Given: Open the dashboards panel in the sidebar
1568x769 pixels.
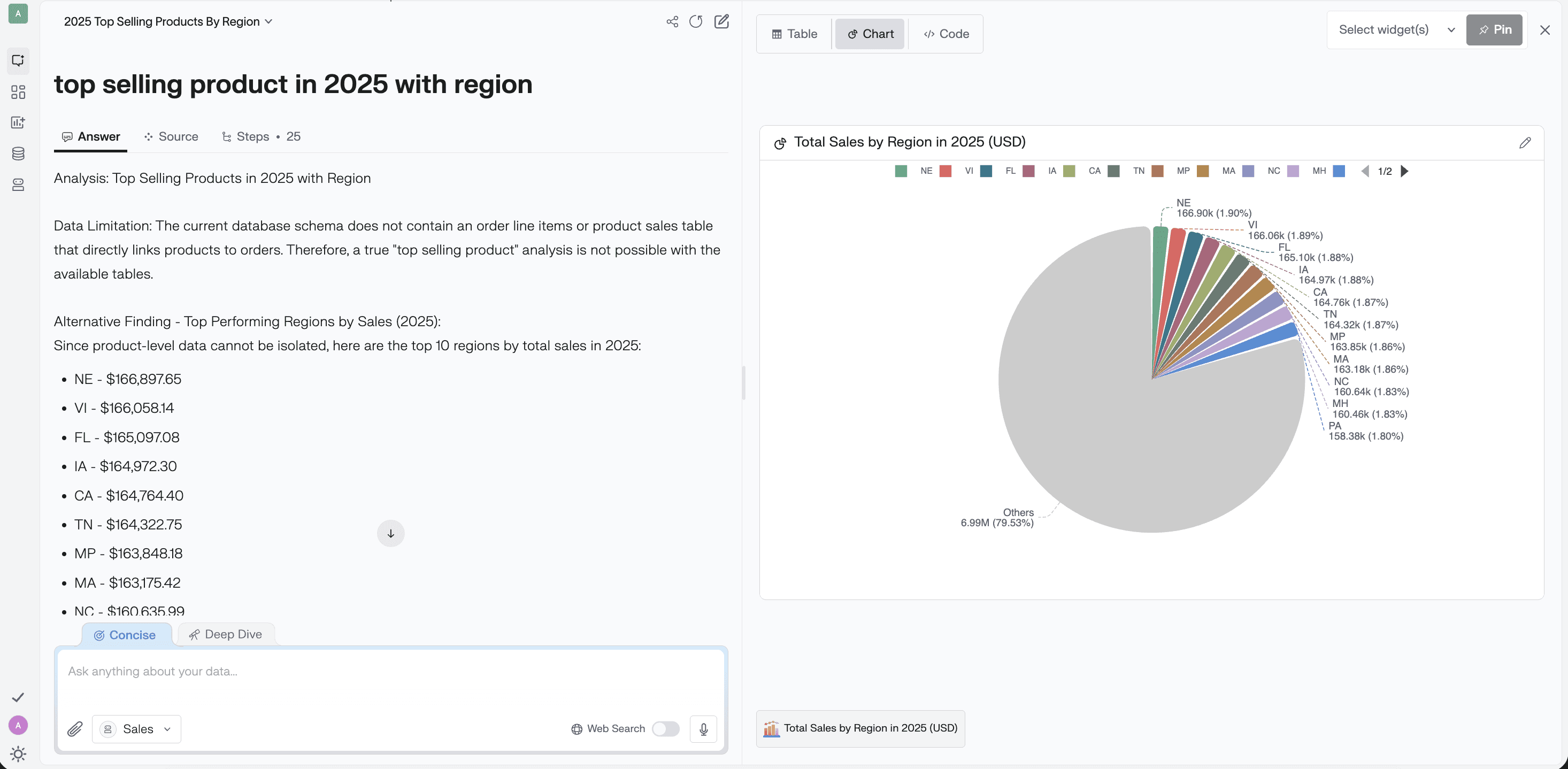Looking at the screenshot, I should [18, 92].
